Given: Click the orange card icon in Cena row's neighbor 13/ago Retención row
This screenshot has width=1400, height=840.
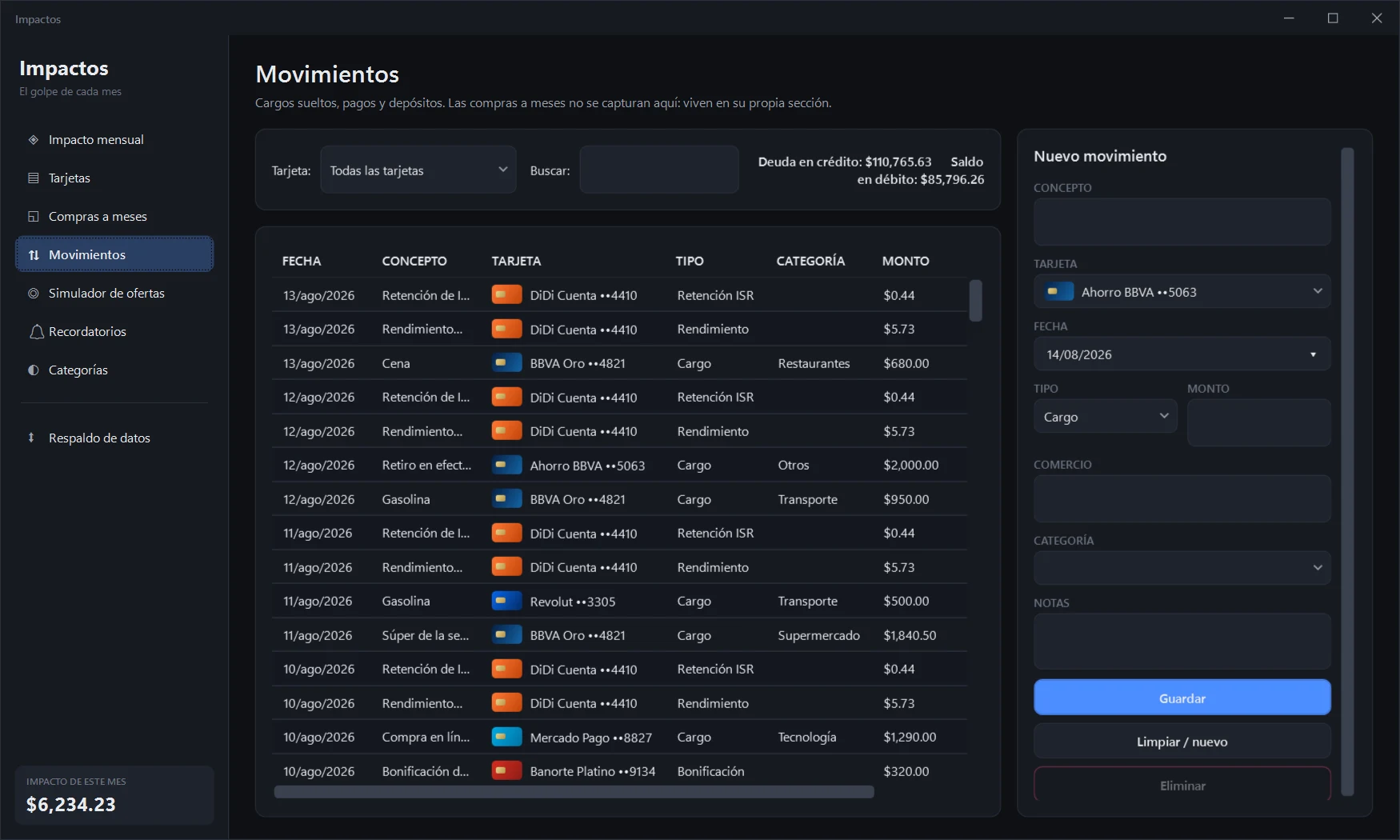Looking at the screenshot, I should point(506,295).
